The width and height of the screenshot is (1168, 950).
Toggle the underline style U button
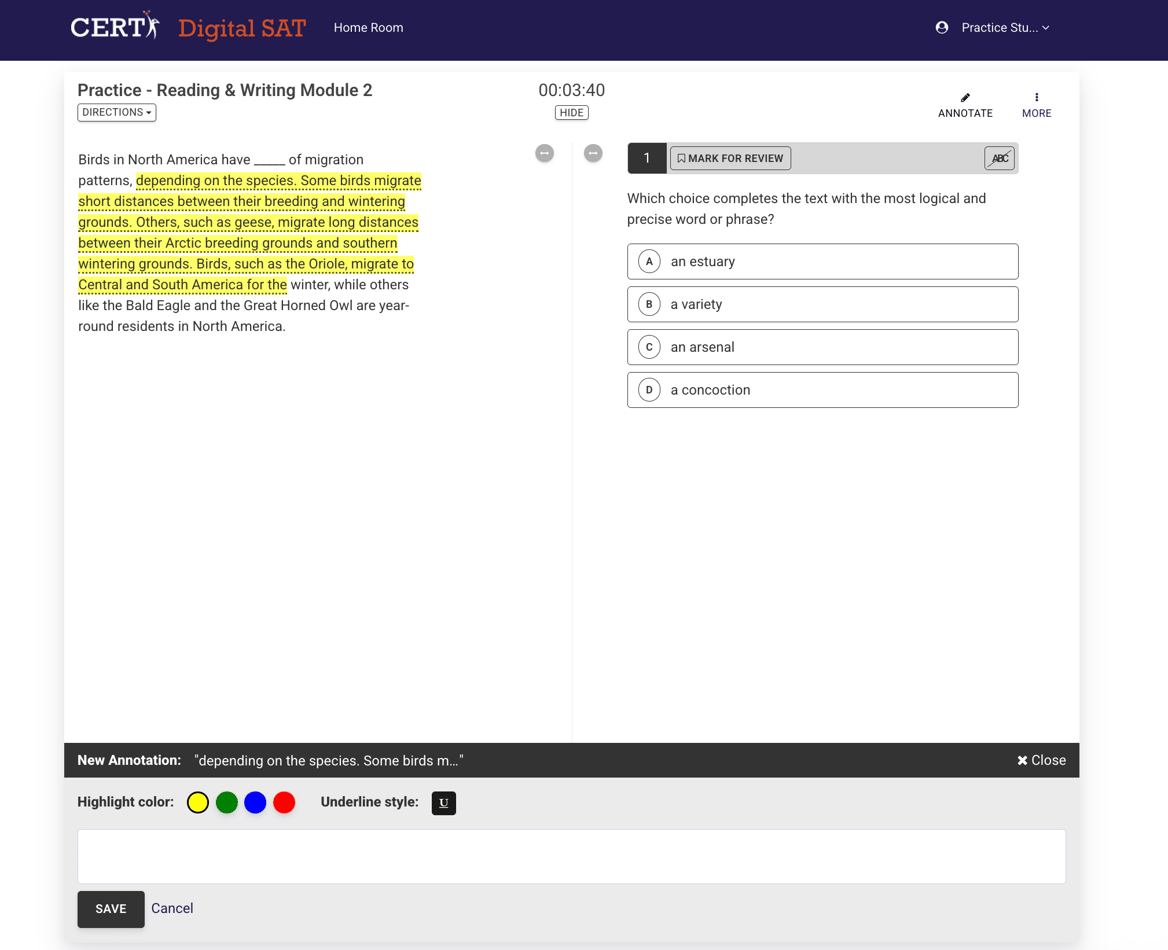443,803
